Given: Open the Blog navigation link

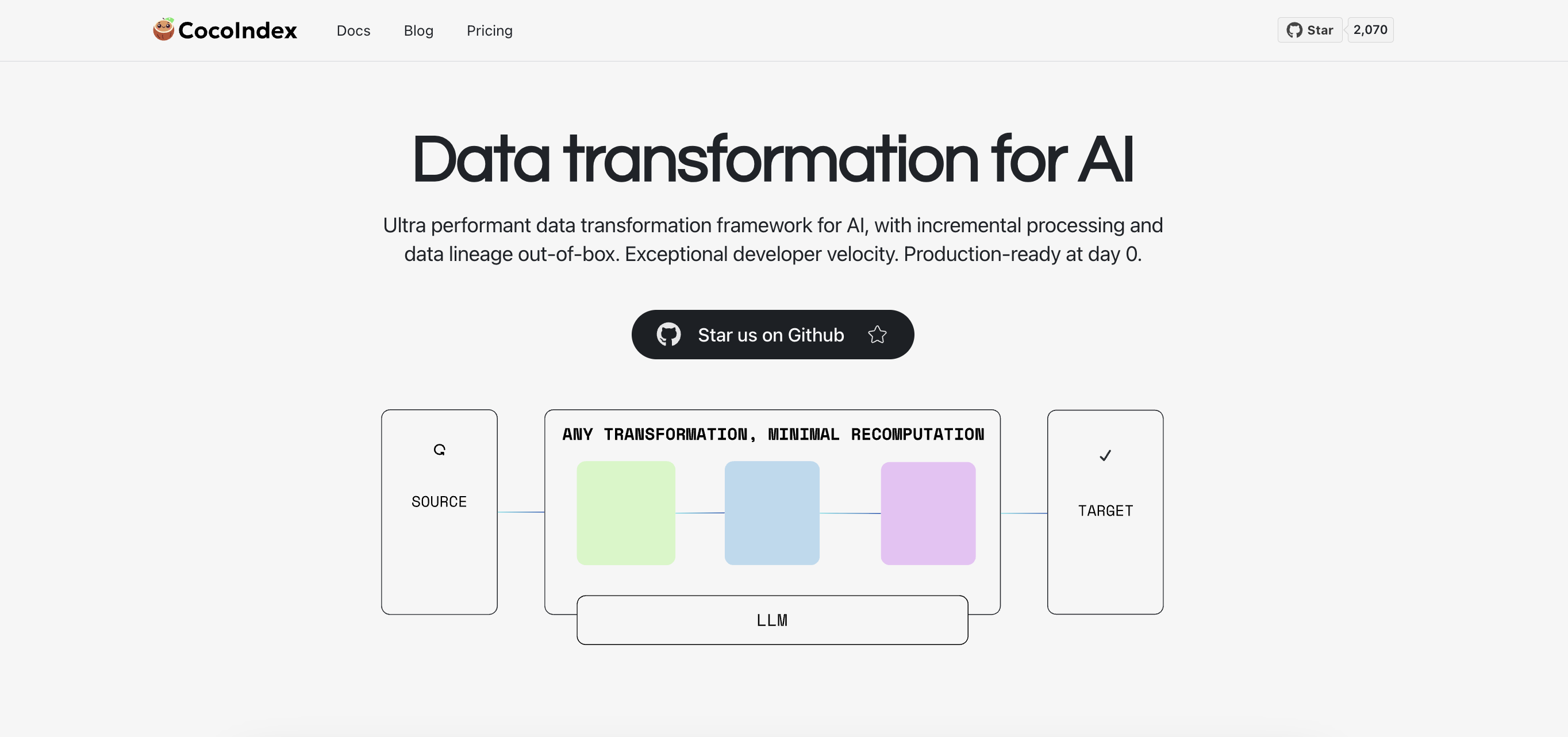Looking at the screenshot, I should point(418,30).
